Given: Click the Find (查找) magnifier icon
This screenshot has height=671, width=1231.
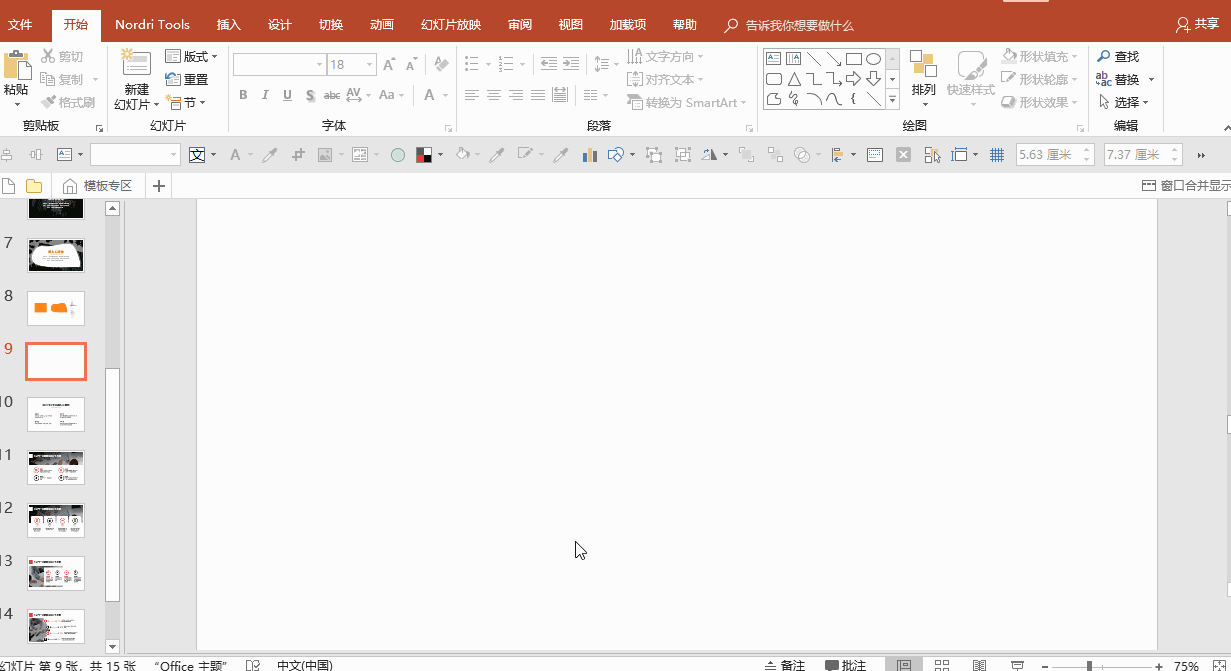Looking at the screenshot, I should point(1104,57).
